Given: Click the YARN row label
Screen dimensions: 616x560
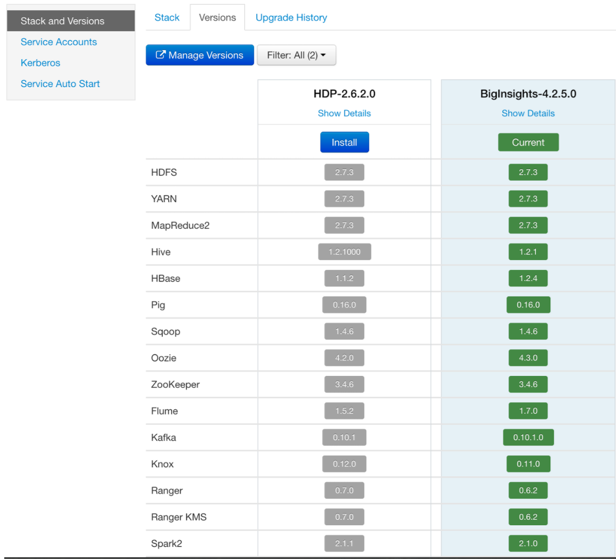Looking at the screenshot, I should pyautogui.click(x=164, y=199).
